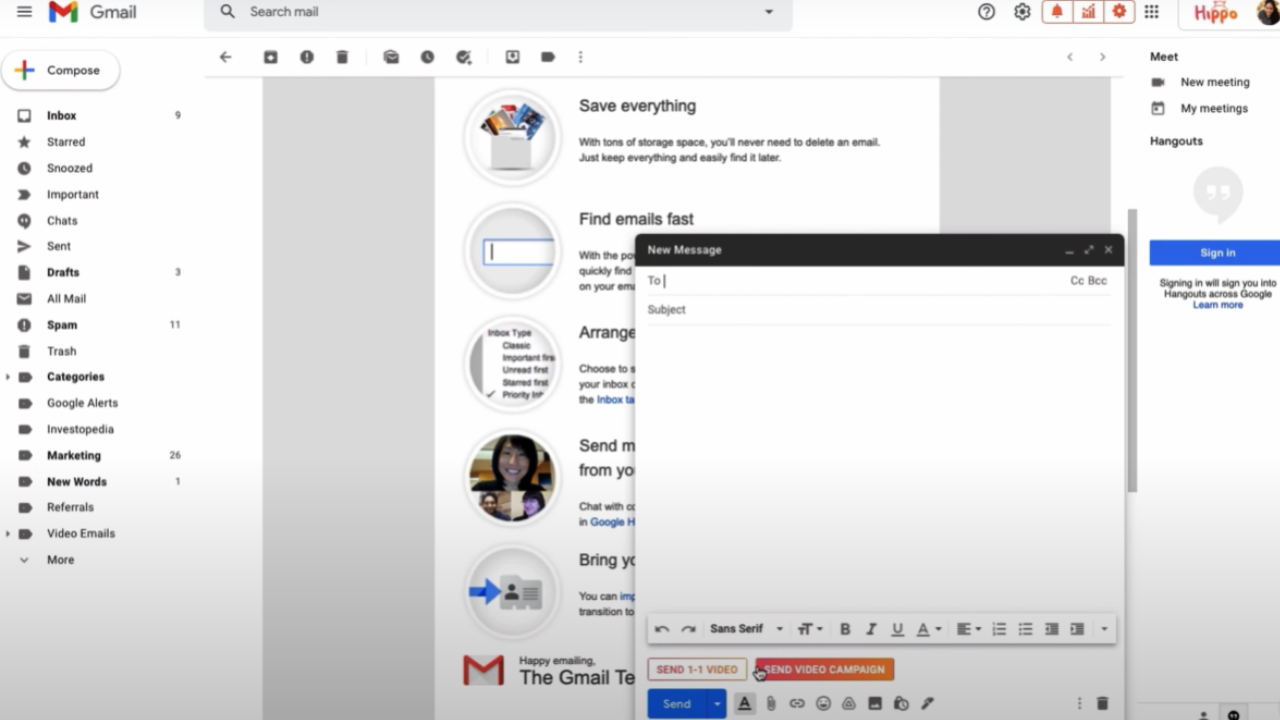Viewport: 1280px width, 720px height.
Task: Open the Learn more link
Action: coord(1217,305)
